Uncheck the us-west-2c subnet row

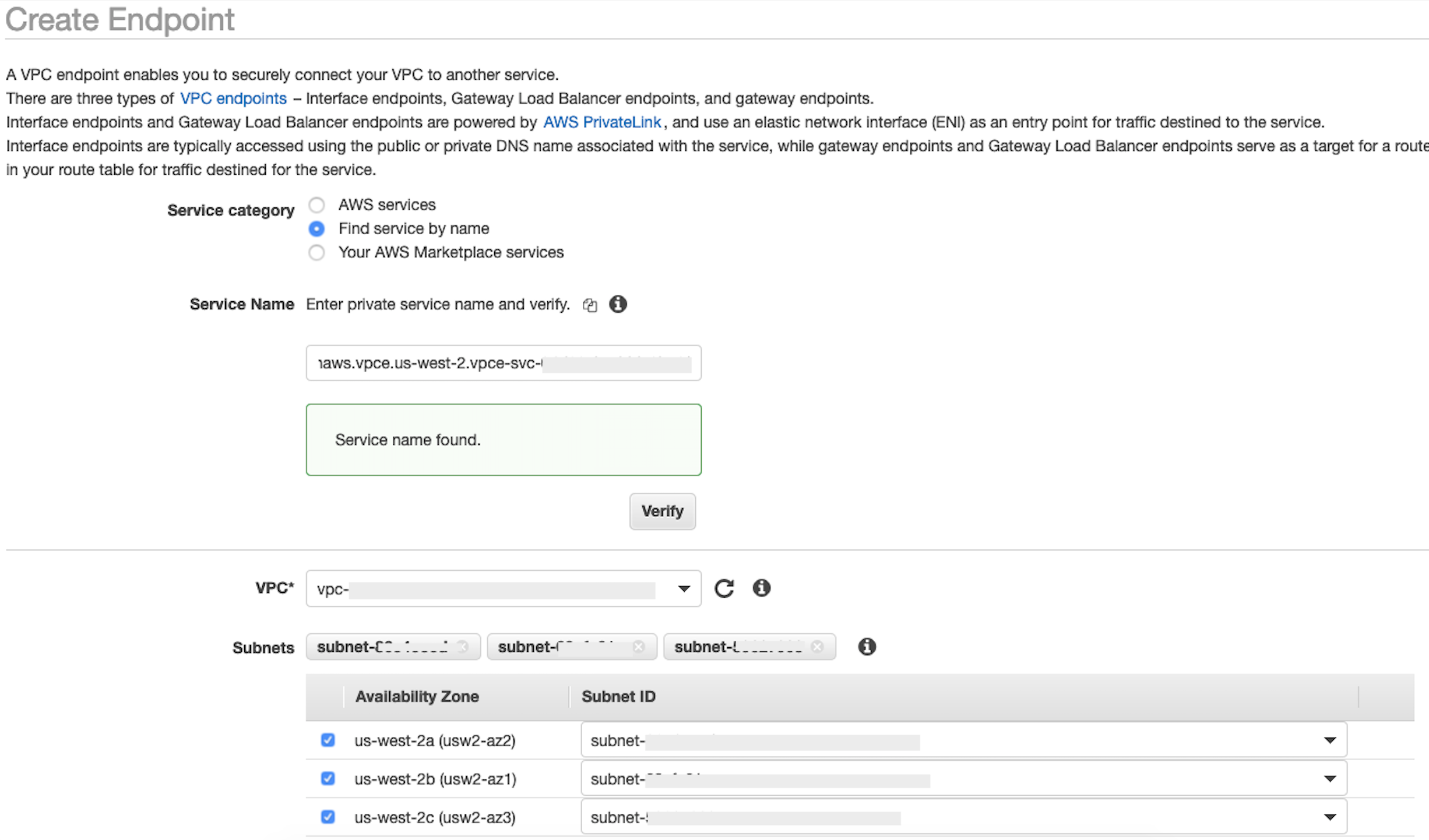pos(328,817)
